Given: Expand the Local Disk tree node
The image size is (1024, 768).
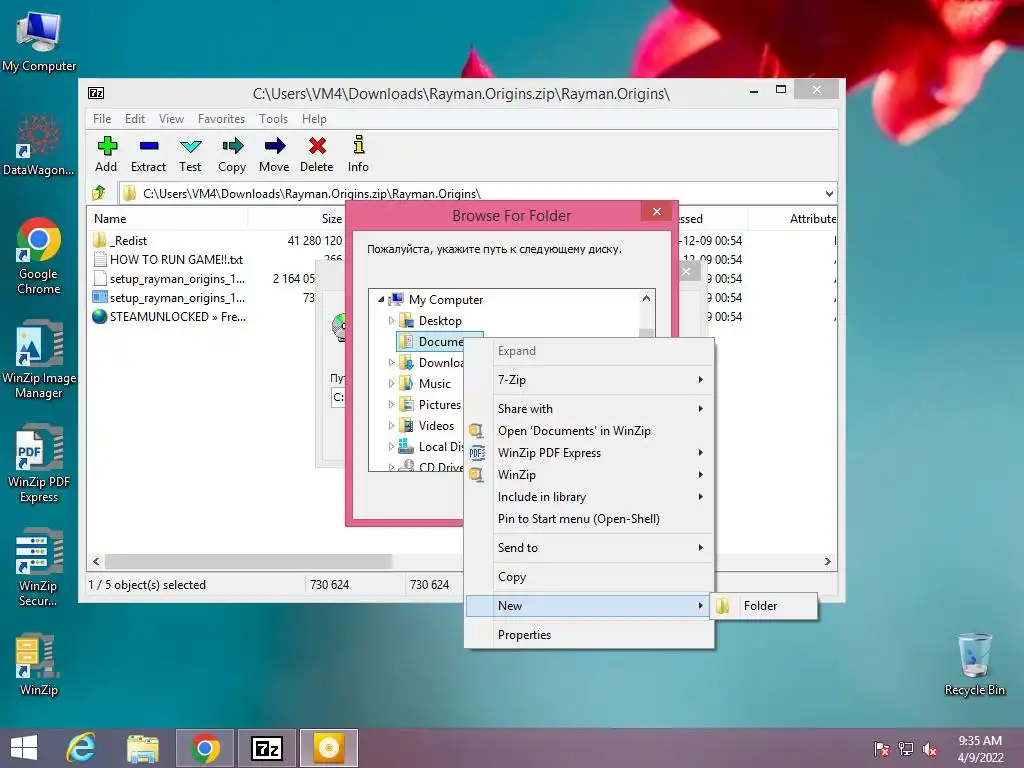Looking at the screenshot, I should pos(391,446).
